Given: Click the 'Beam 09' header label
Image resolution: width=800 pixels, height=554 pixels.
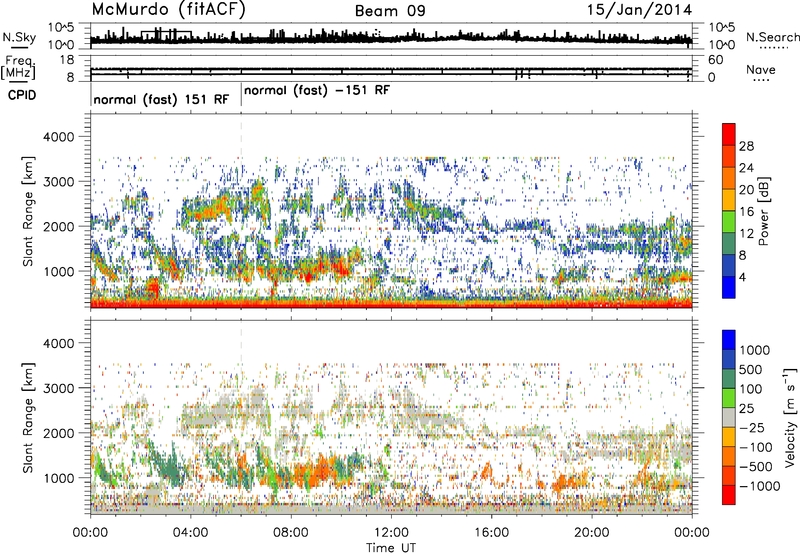Looking at the screenshot, I should 390,11.
